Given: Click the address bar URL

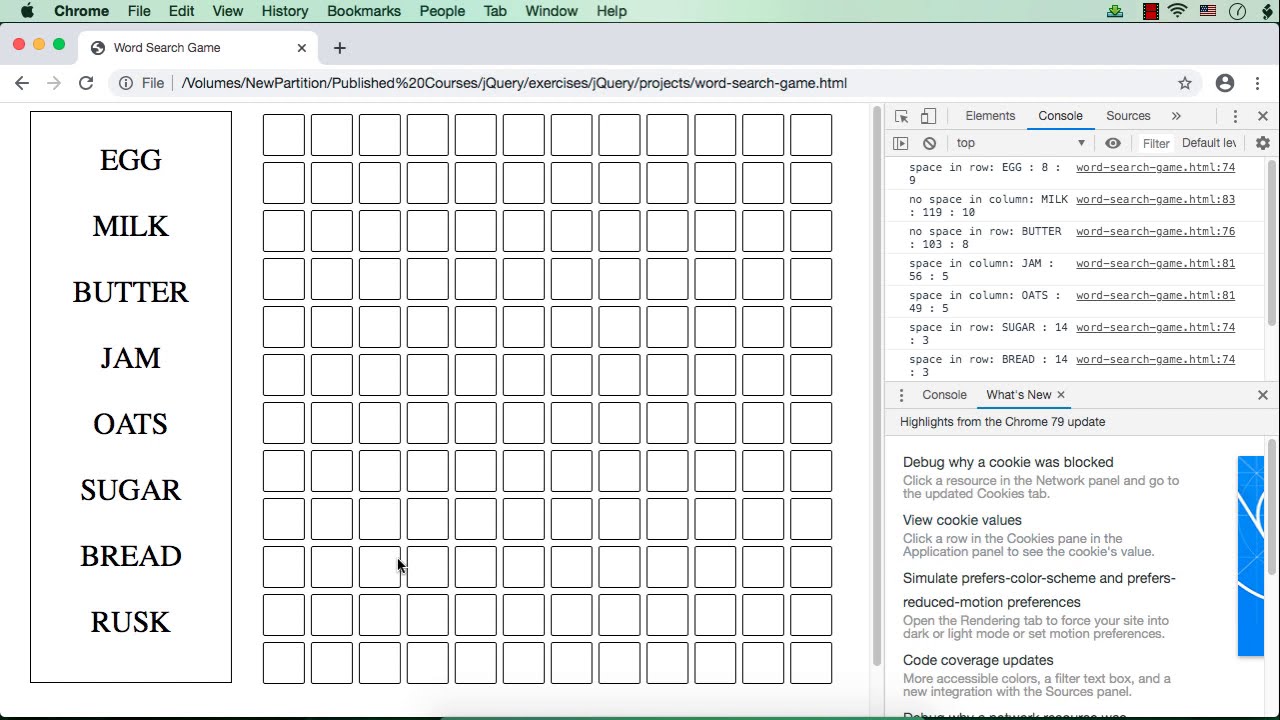Looking at the screenshot, I should (x=514, y=83).
